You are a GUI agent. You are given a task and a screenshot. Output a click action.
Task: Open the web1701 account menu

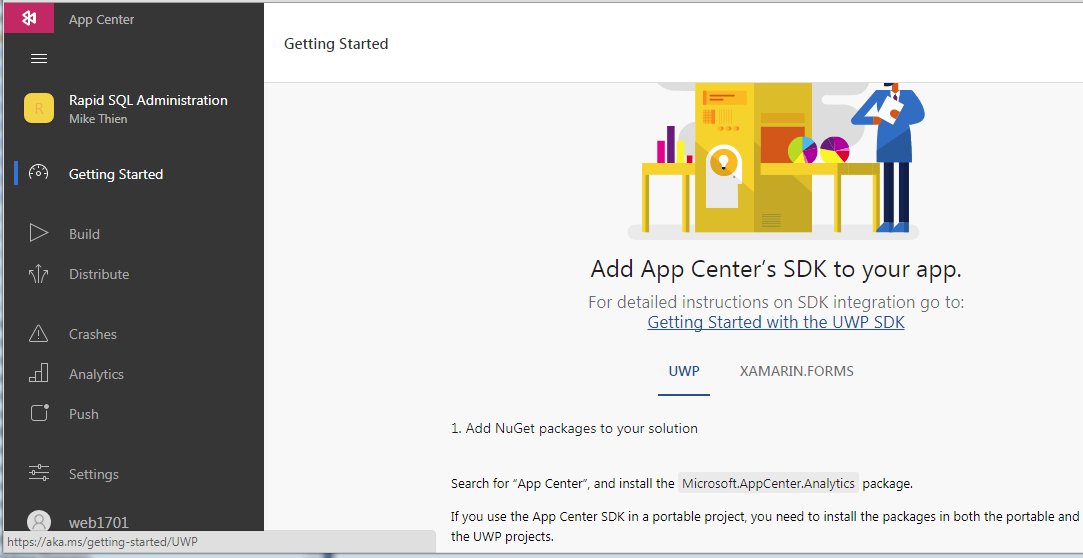(99, 522)
